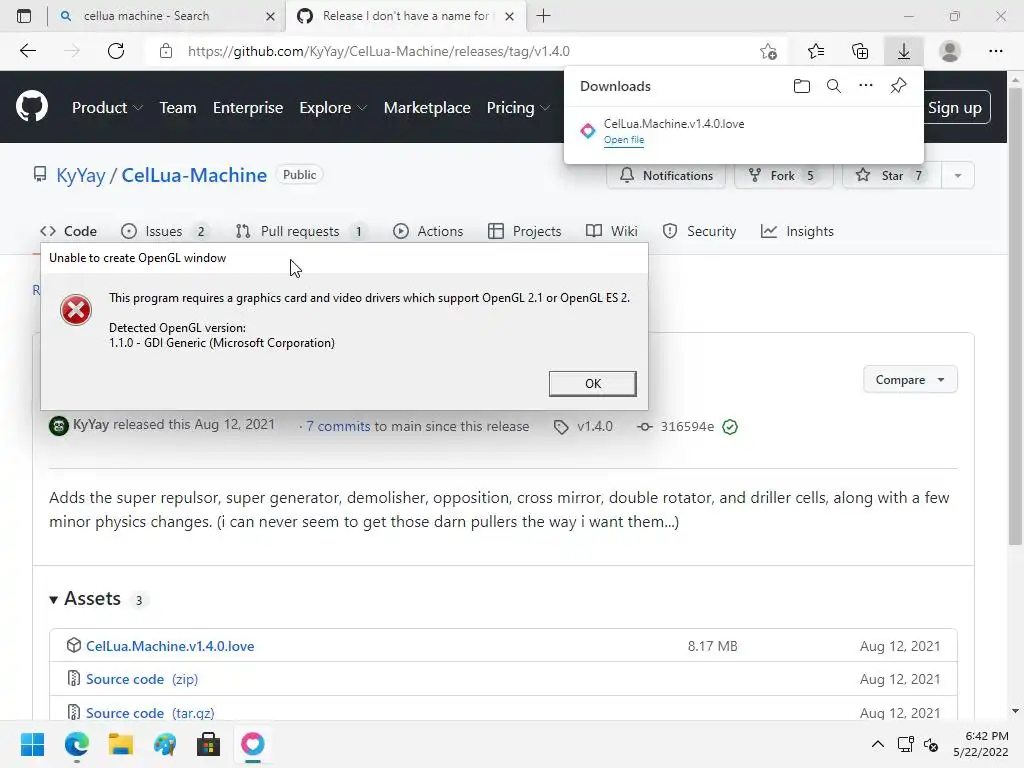Image resolution: width=1024 pixels, height=768 pixels.
Task: Open File Explorer from taskbar
Action: tap(121, 744)
